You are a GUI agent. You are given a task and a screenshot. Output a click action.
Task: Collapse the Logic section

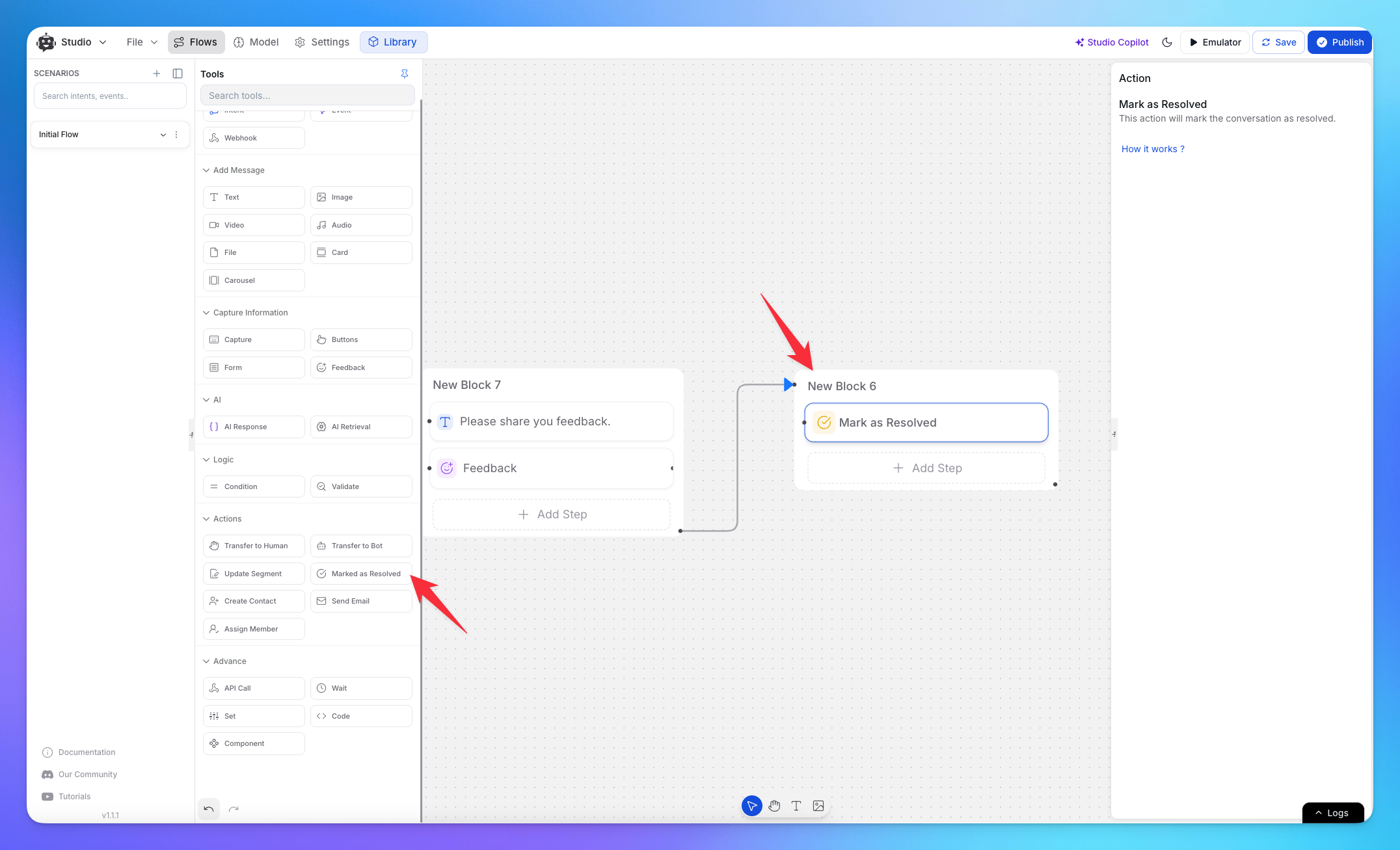coord(206,460)
